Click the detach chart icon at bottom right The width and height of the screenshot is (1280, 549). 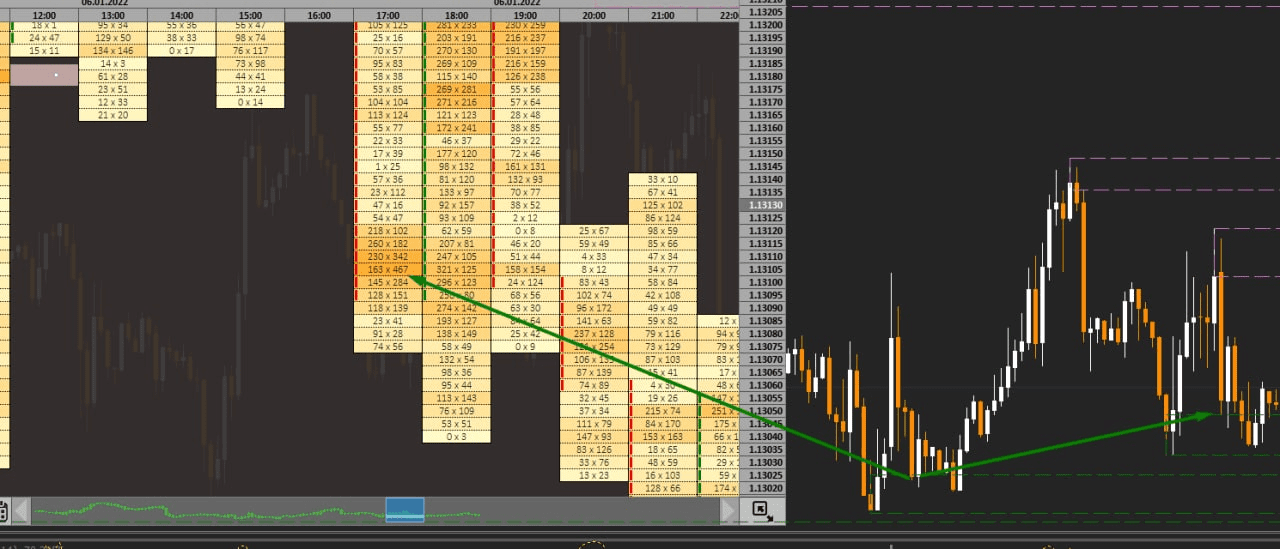pyautogui.click(x=760, y=510)
